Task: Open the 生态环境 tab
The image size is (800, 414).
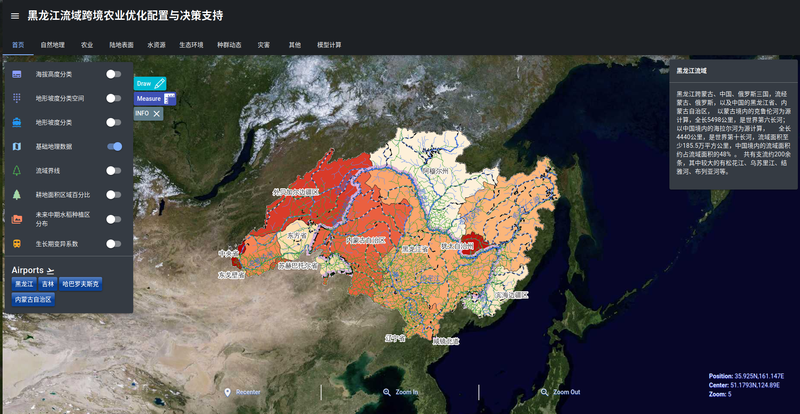Action: pos(191,45)
